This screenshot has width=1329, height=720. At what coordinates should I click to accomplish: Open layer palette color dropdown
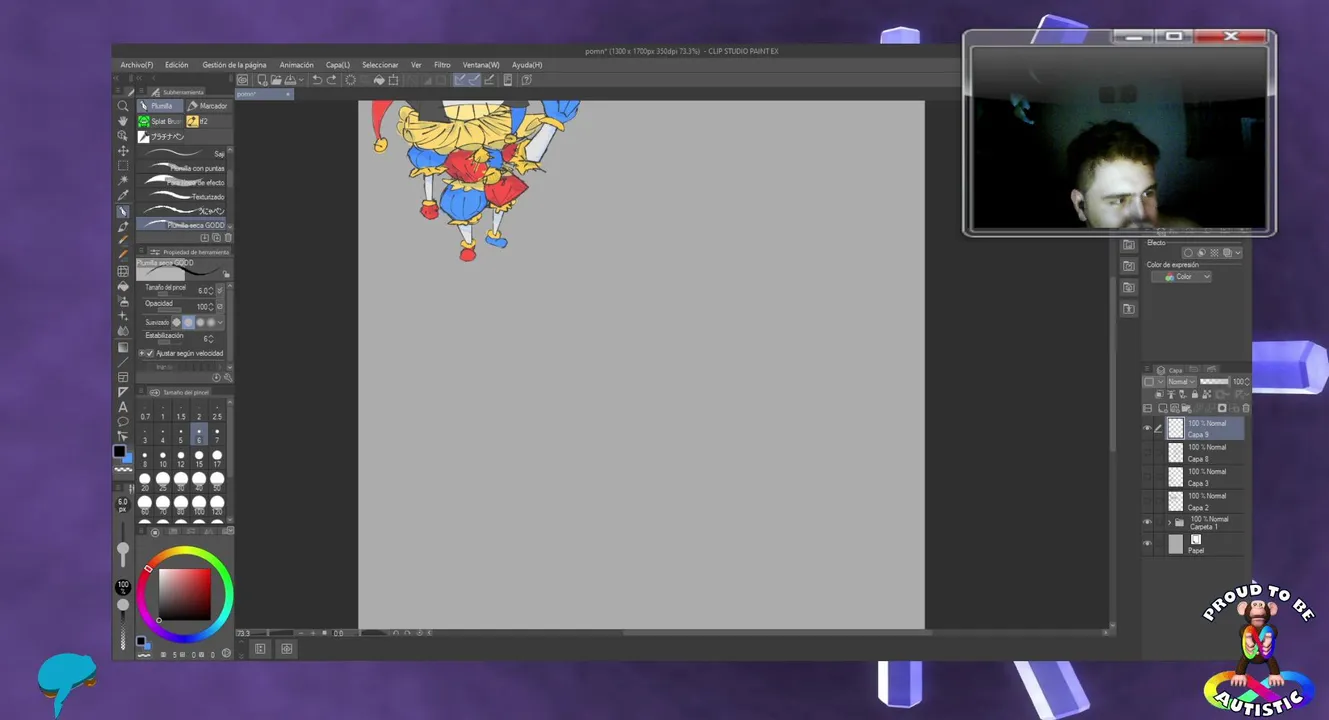(x=1153, y=381)
